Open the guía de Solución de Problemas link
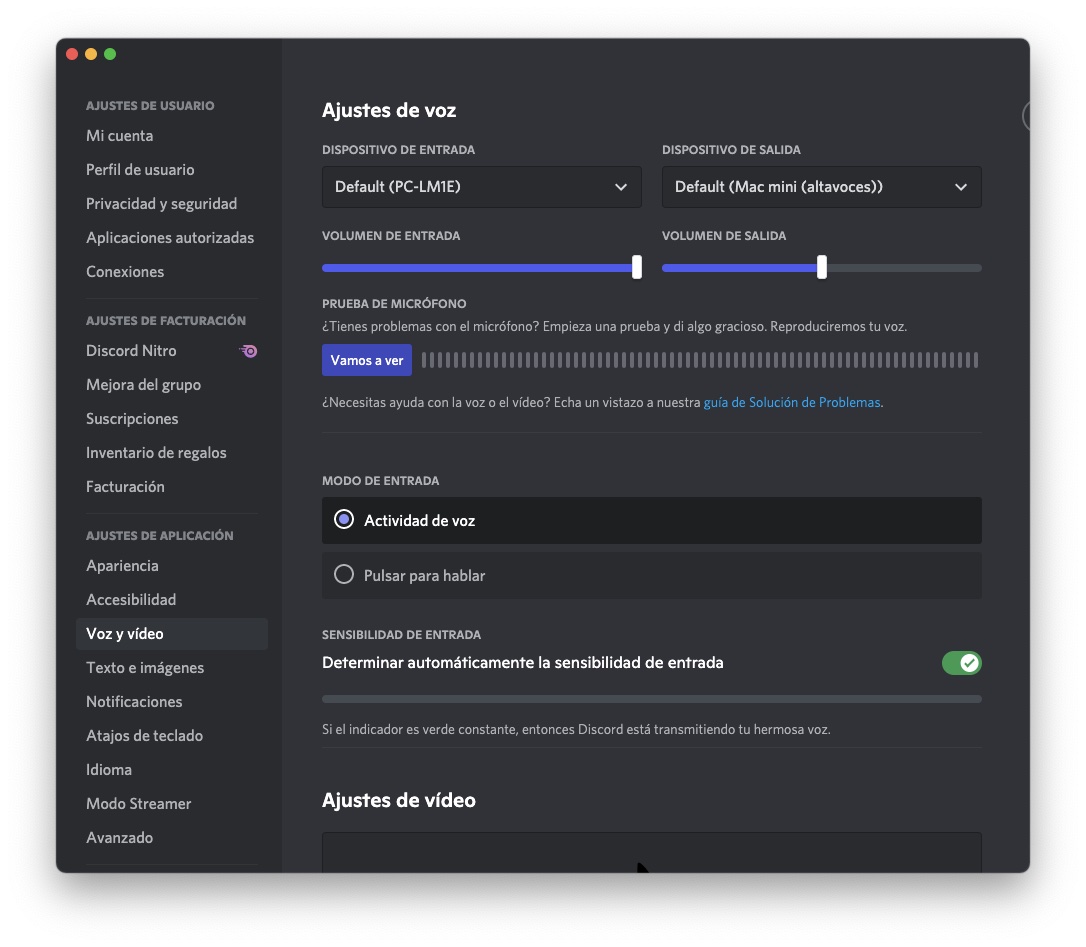The width and height of the screenshot is (1086, 947). click(x=792, y=403)
